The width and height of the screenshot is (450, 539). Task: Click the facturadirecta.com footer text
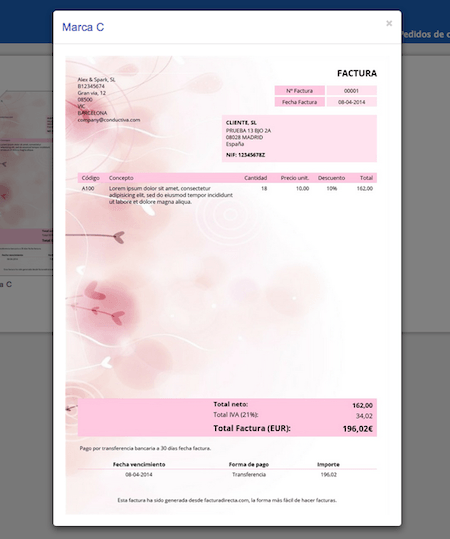[x=227, y=500]
